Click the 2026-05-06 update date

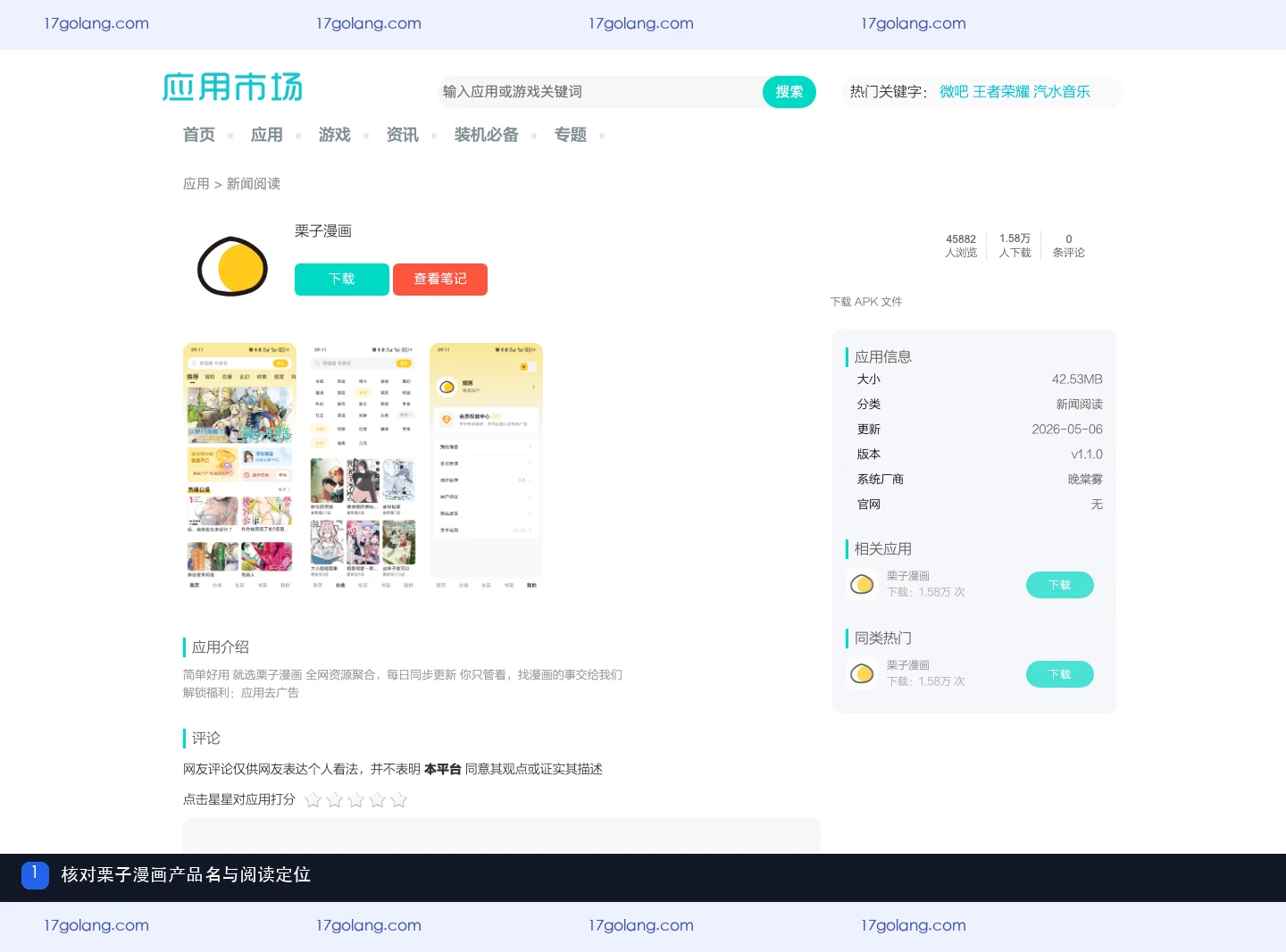1067,430
